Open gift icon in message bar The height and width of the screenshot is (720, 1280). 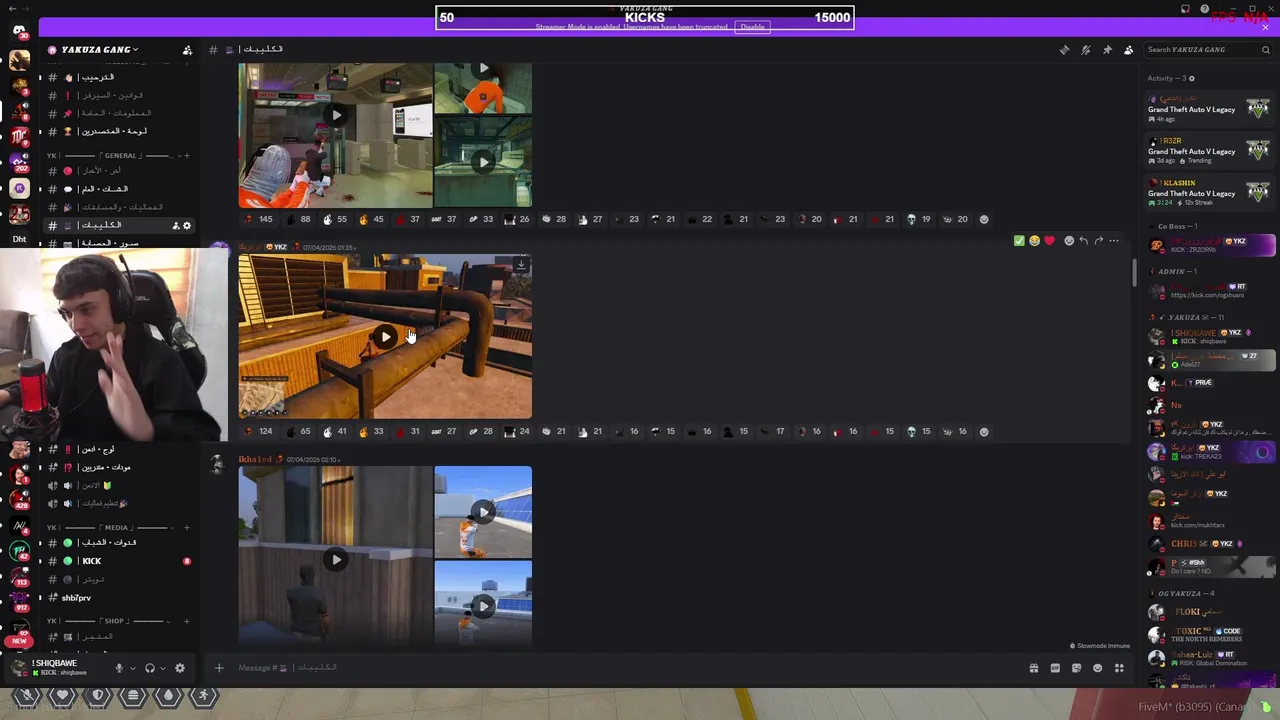point(1034,668)
